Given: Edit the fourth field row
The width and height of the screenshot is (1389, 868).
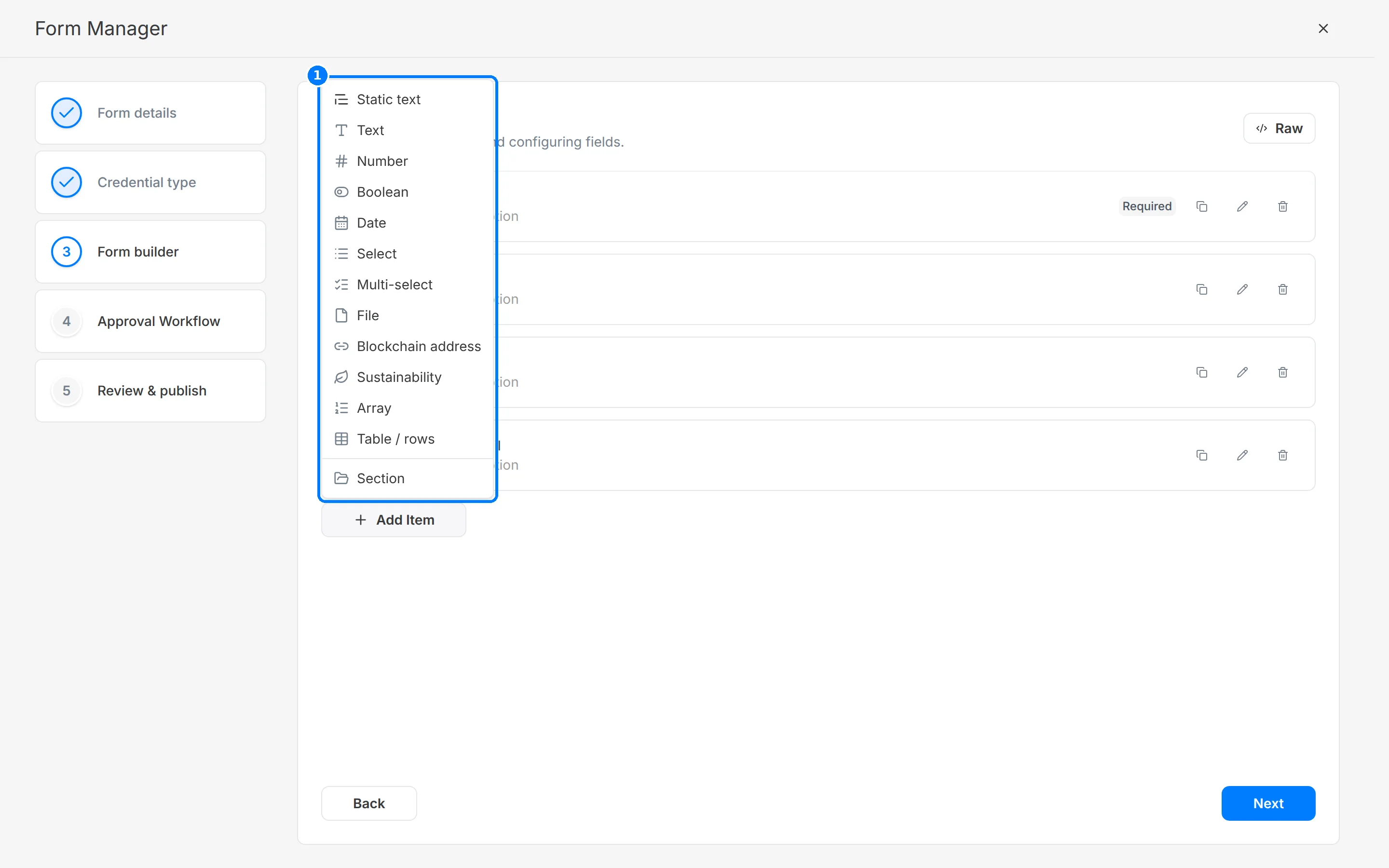Looking at the screenshot, I should pos(1242,455).
